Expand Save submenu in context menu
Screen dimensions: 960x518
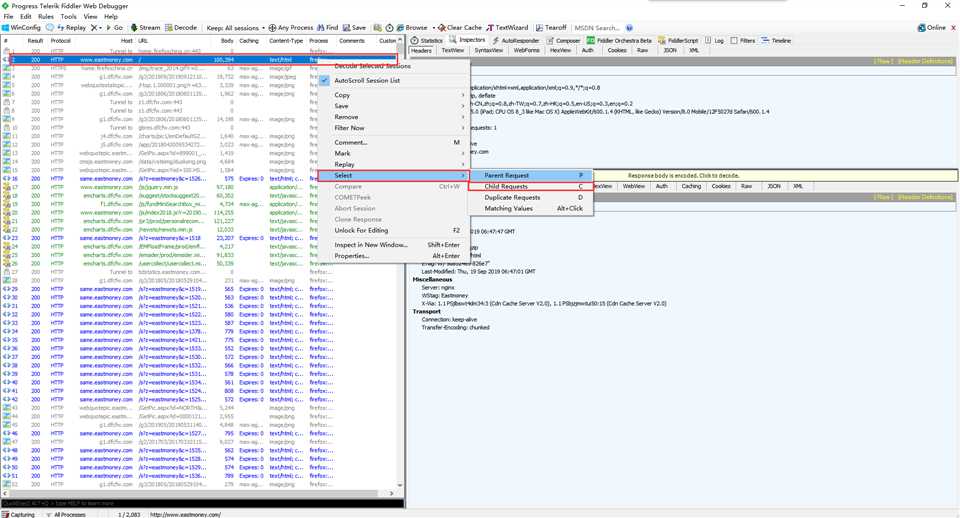click(394, 106)
